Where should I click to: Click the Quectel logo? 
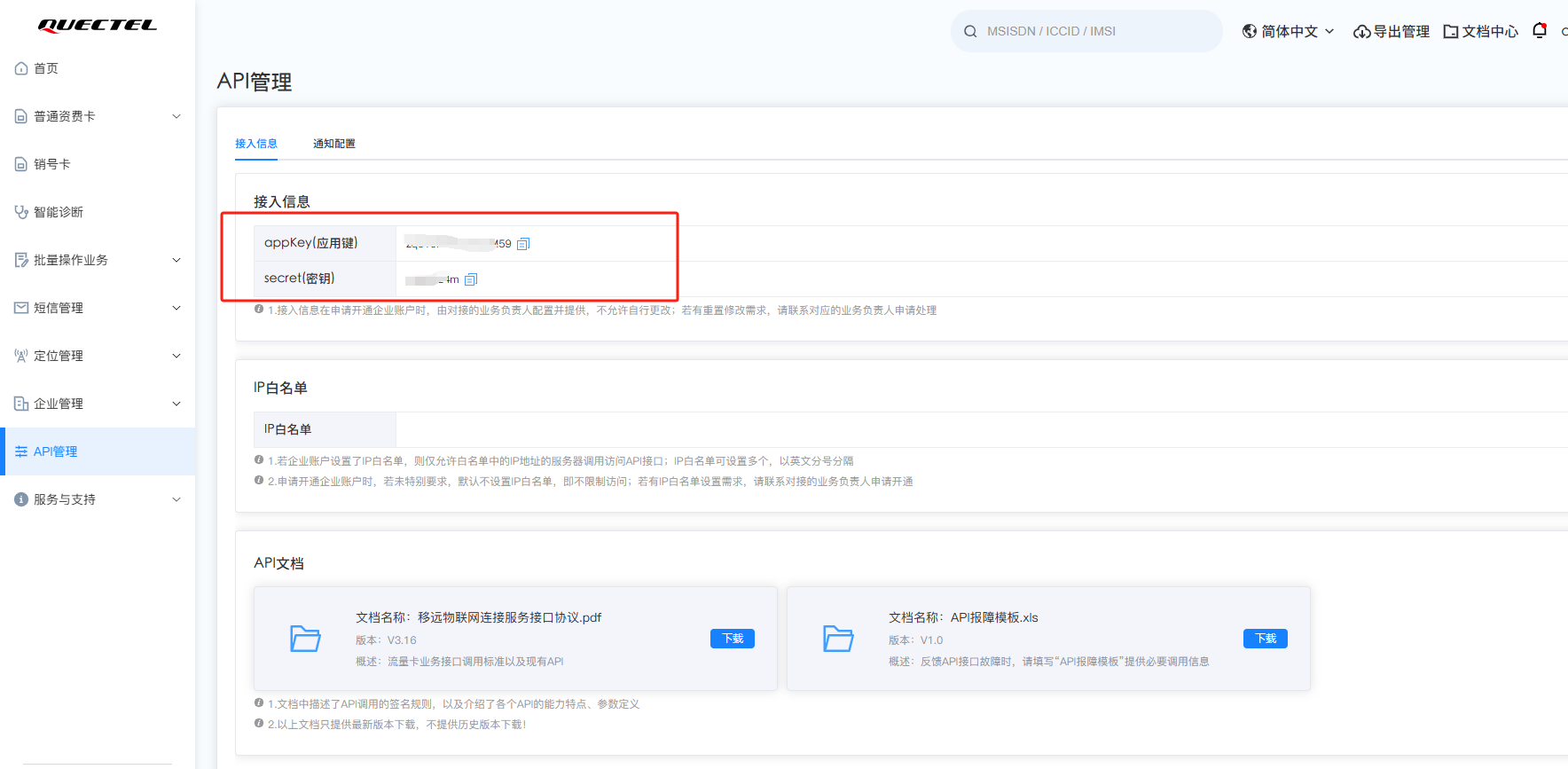[98, 25]
